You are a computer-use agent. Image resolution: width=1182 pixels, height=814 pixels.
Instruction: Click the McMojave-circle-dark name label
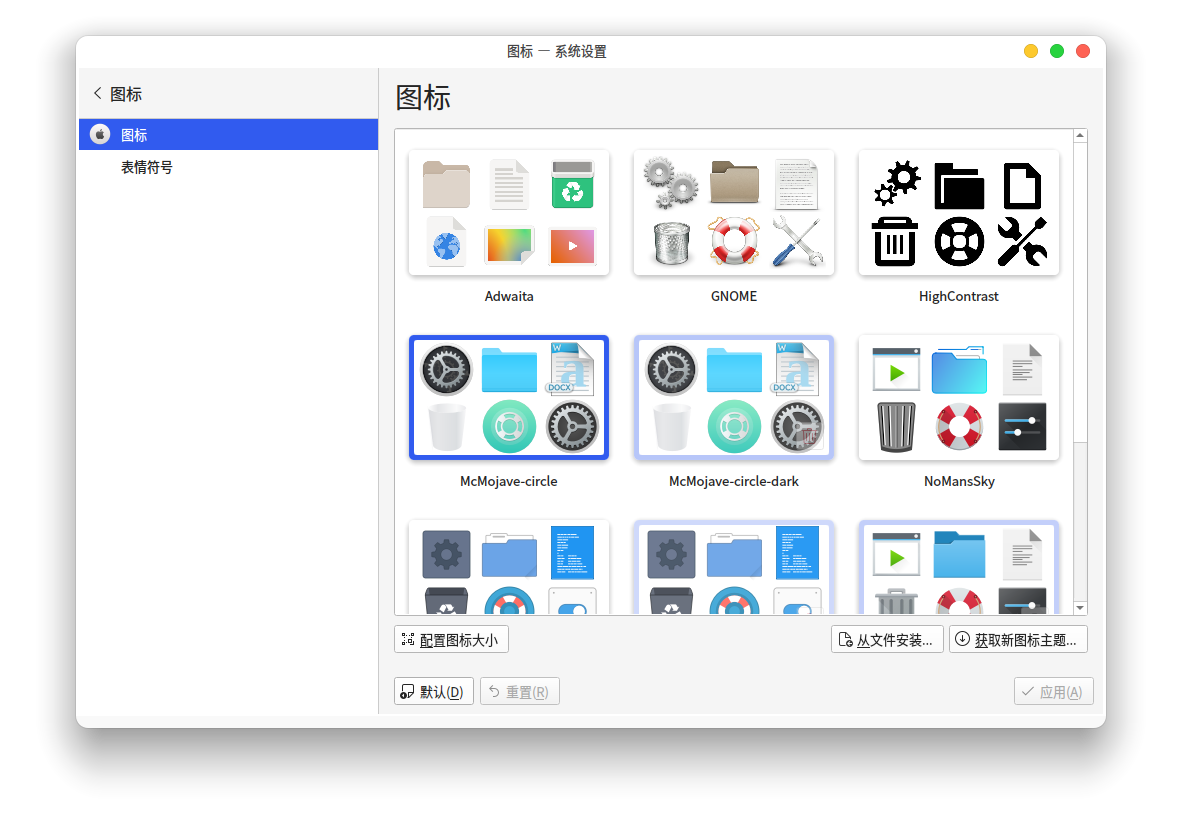pyautogui.click(x=733, y=481)
